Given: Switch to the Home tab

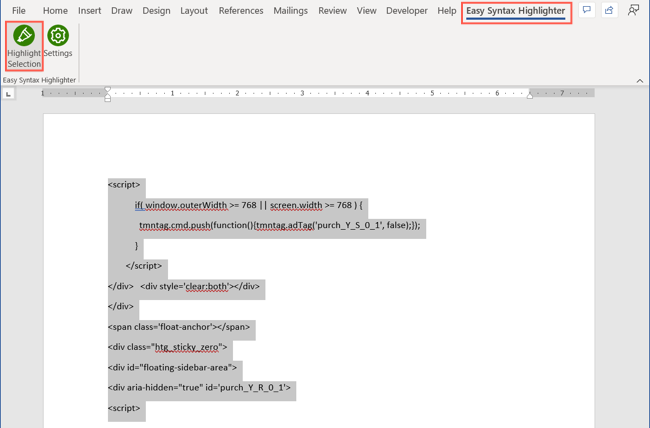Looking at the screenshot, I should pos(55,11).
